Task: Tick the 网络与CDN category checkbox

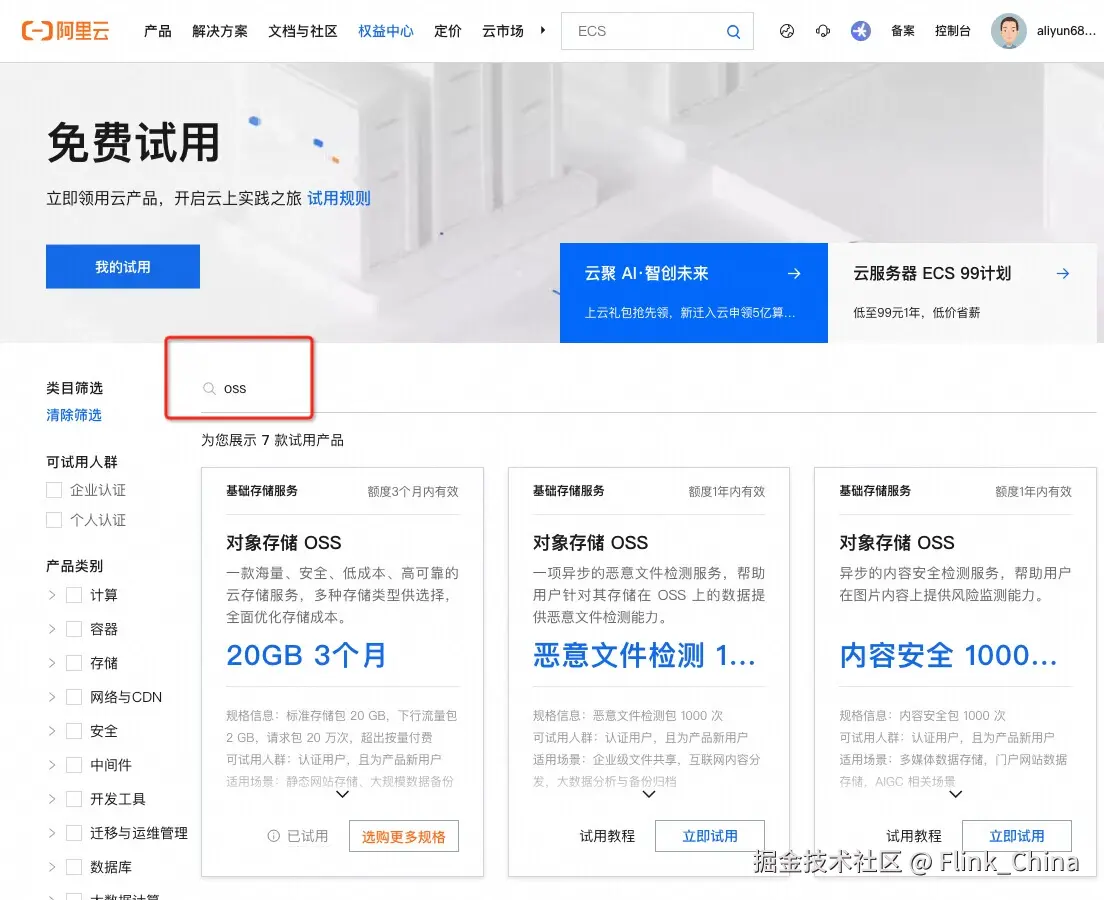Action: pyautogui.click(x=74, y=697)
